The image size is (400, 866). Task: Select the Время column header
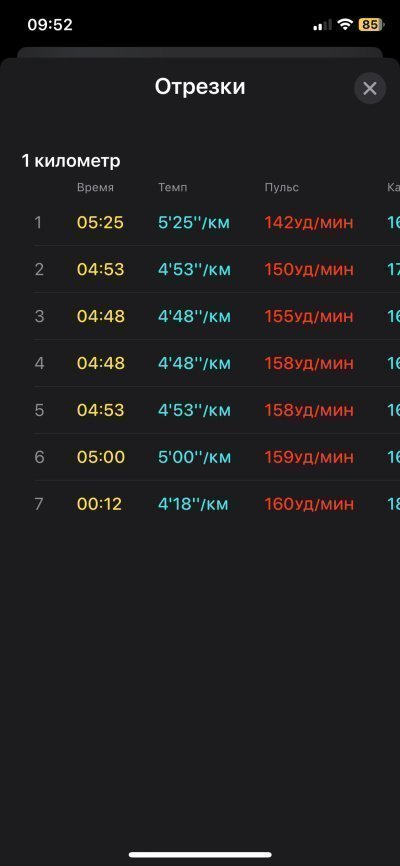[95, 188]
